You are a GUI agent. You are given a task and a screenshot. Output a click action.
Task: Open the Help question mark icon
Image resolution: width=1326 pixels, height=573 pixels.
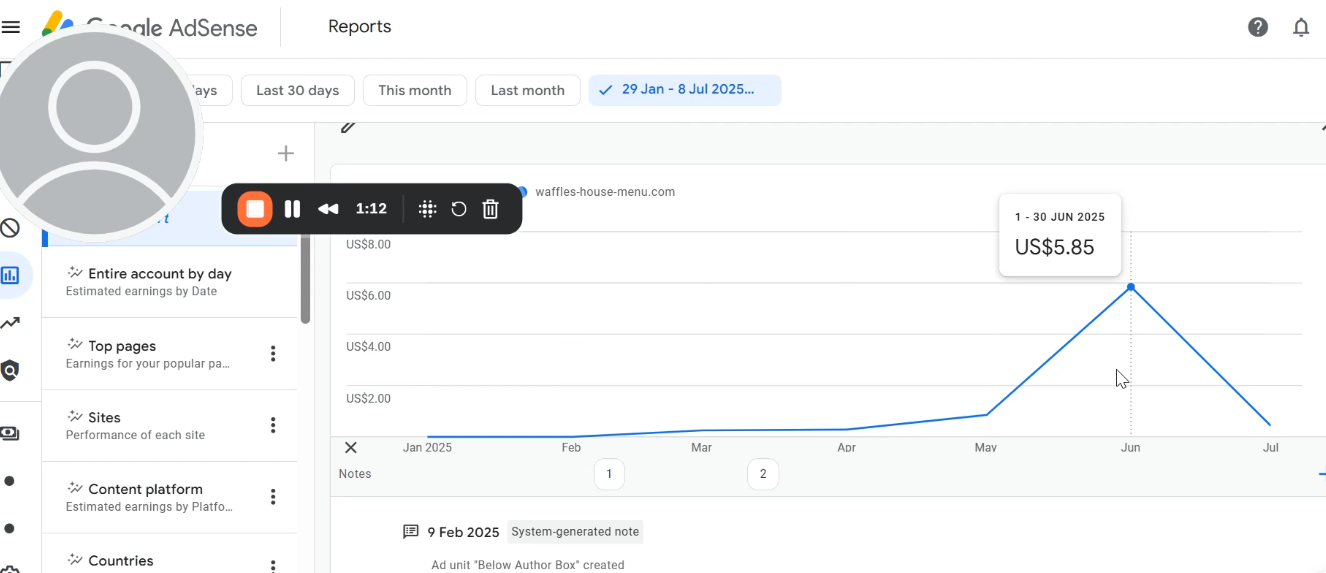coord(1258,27)
